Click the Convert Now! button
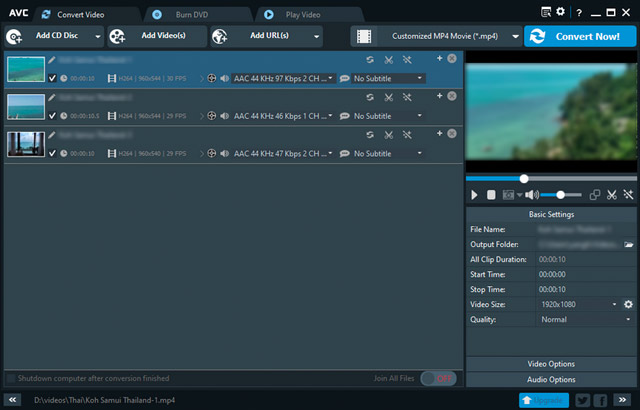The image size is (640, 410). pyautogui.click(x=580, y=36)
